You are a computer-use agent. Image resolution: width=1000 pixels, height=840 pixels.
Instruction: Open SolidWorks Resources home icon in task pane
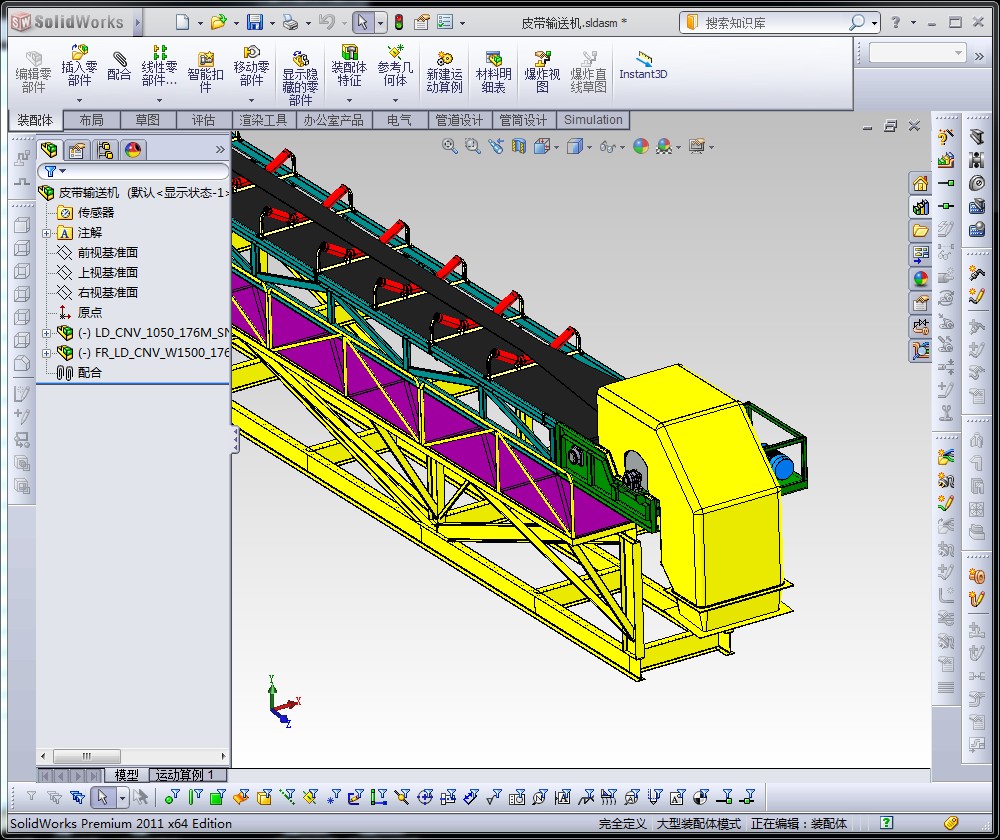click(x=920, y=184)
